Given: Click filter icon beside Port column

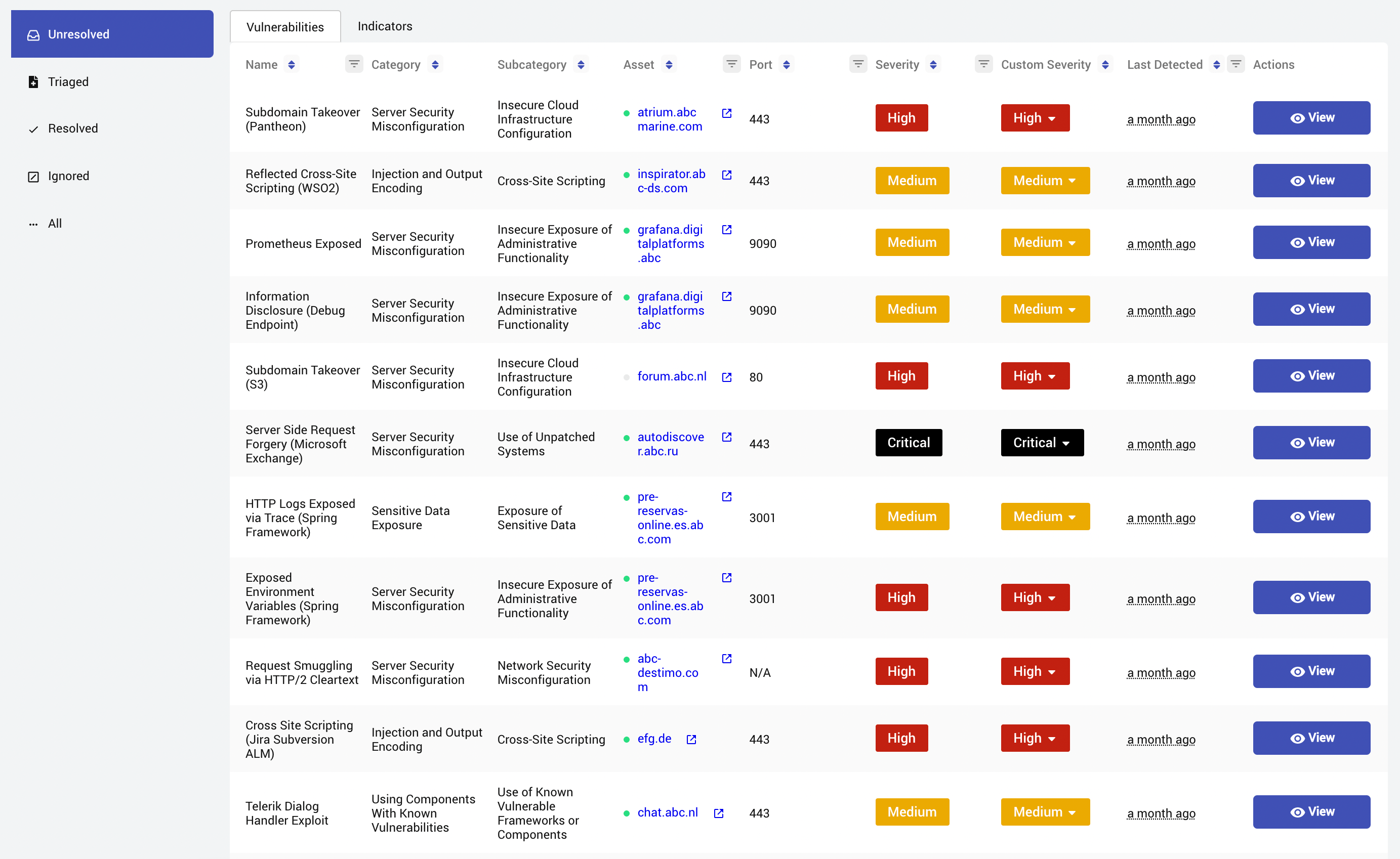Looking at the screenshot, I should pos(858,64).
